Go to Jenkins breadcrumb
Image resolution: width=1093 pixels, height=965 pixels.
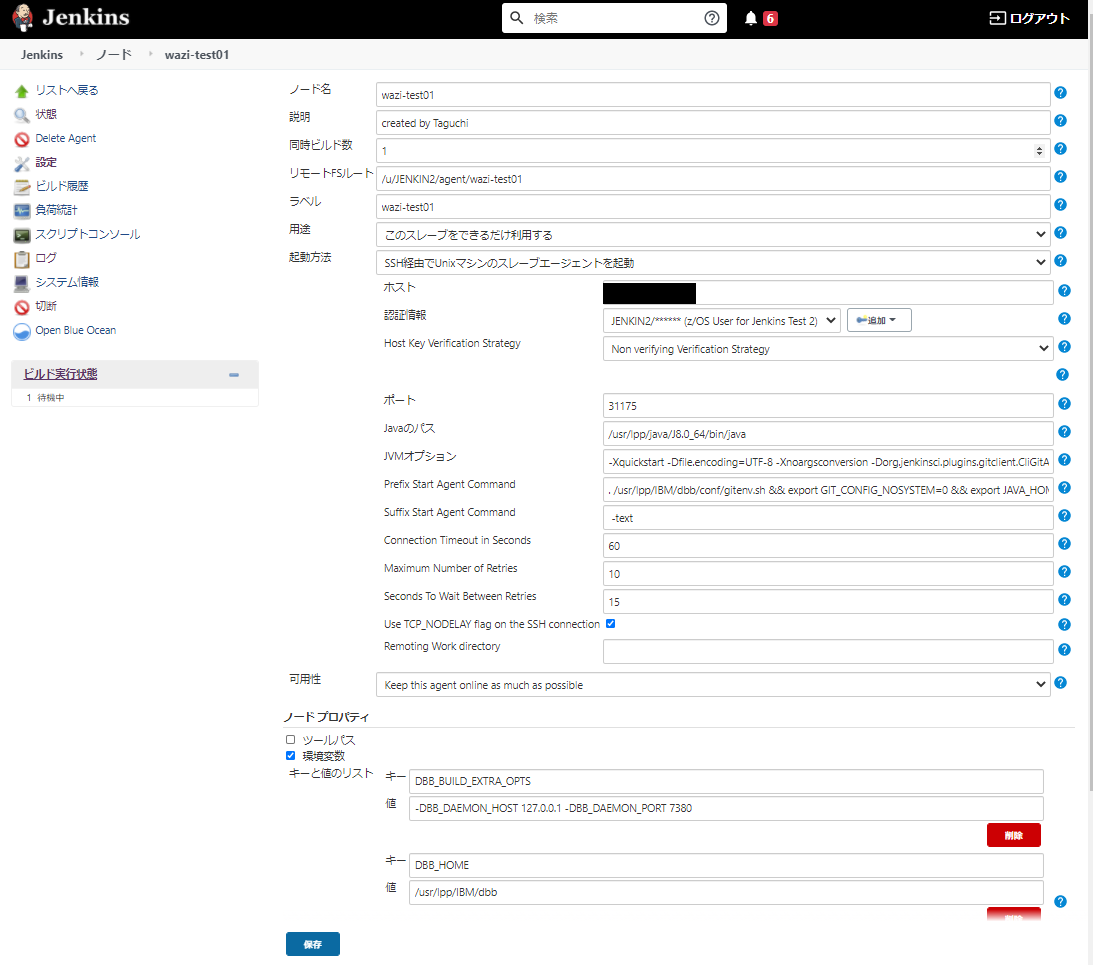coord(42,54)
